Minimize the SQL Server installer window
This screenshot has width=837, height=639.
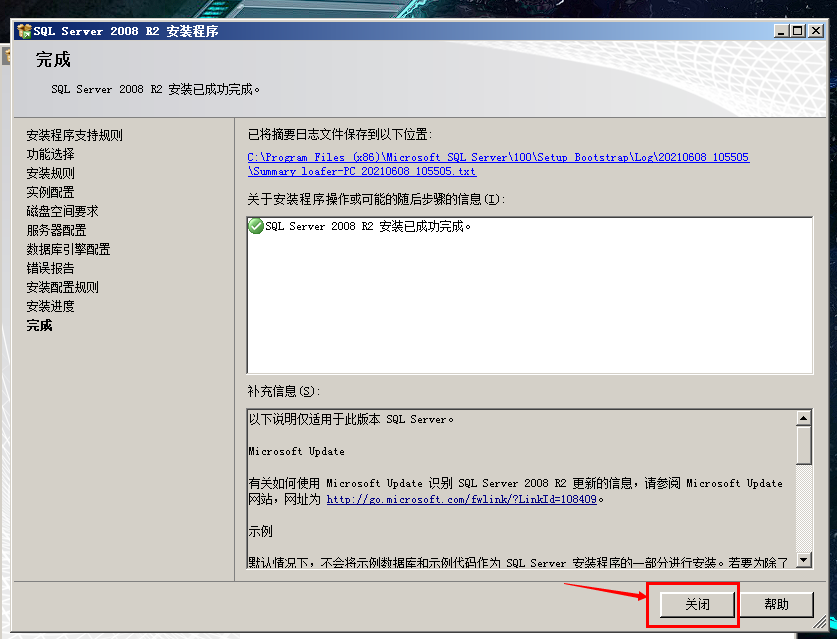tap(781, 31)
